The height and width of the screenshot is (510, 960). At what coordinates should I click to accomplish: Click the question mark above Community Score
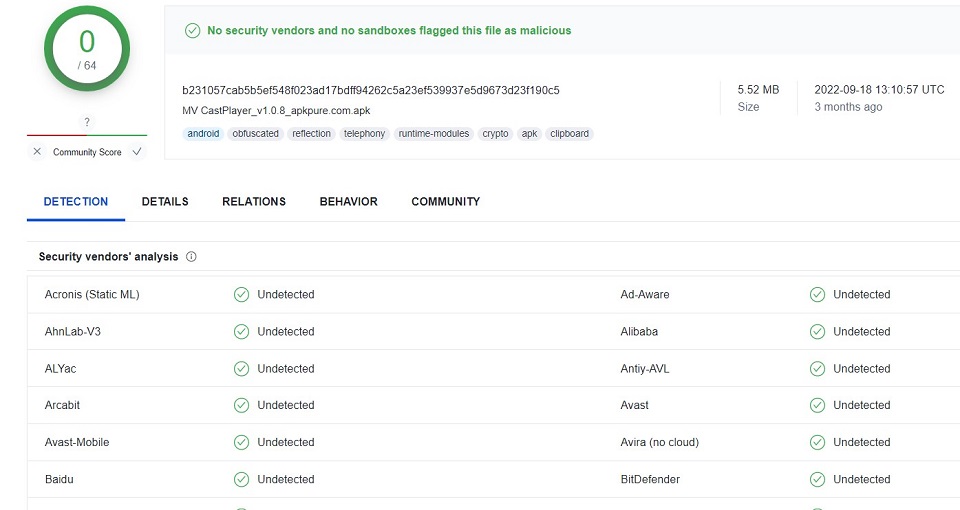pos(87,122)
